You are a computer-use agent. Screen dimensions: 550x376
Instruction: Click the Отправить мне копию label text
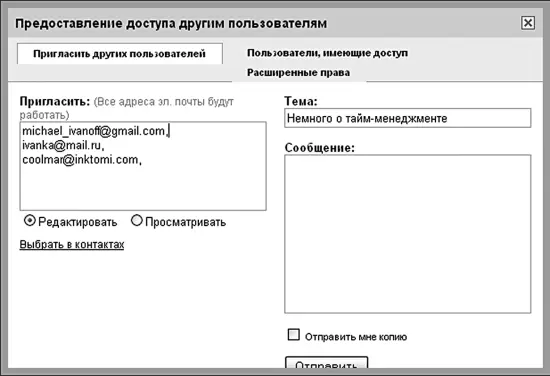point(356,337)
